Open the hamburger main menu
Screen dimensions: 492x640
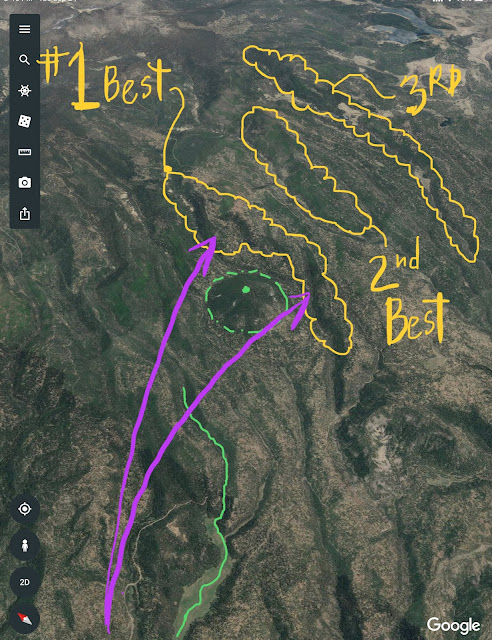pos(24,29)
